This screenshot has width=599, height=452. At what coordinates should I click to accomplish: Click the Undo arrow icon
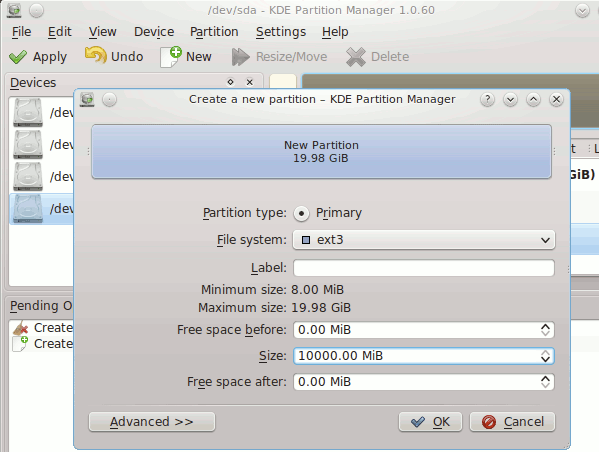[x=96, y=55]
